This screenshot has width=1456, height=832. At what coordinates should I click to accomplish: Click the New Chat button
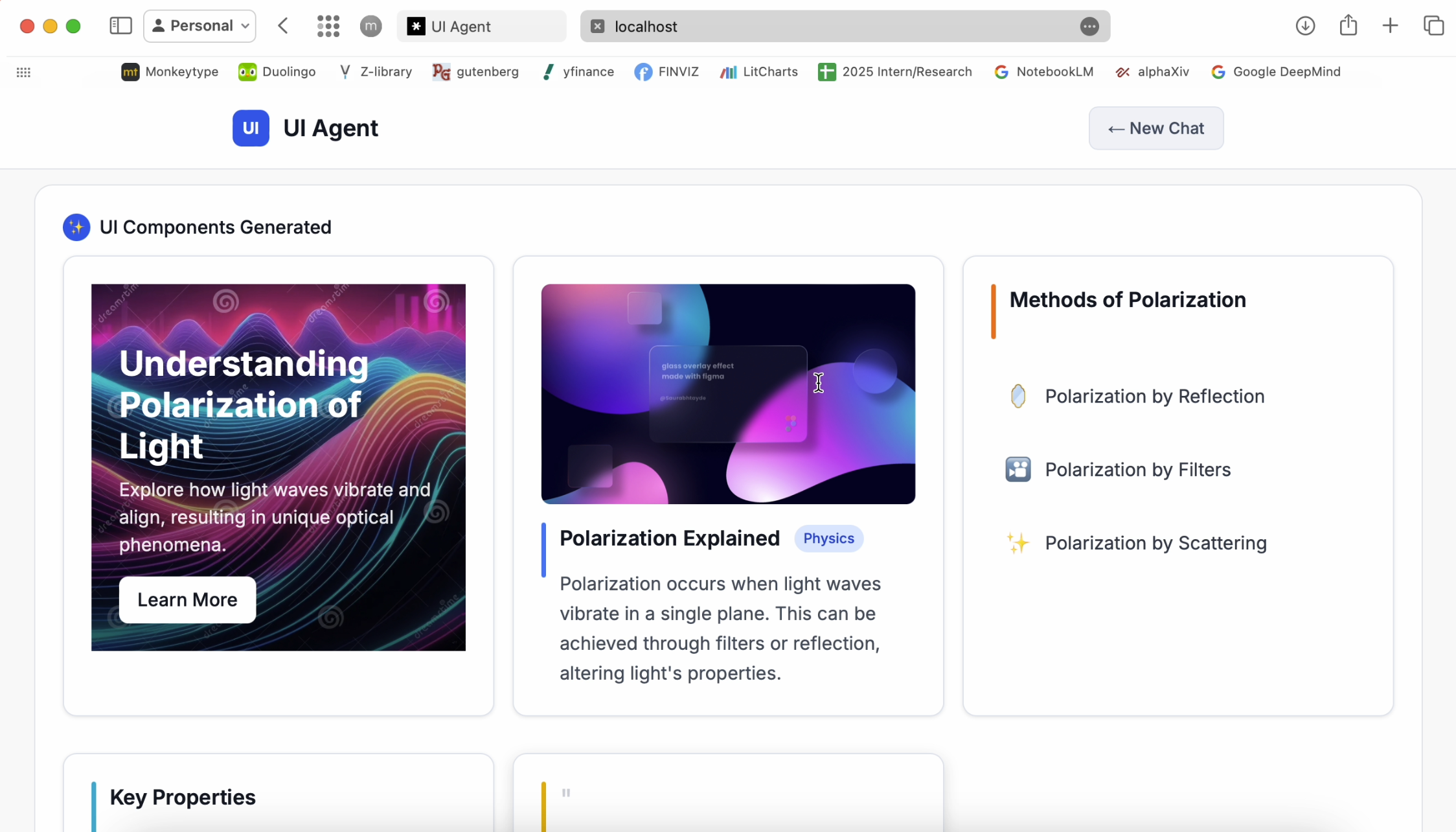pyautogui.click(x=1155, y=128)
